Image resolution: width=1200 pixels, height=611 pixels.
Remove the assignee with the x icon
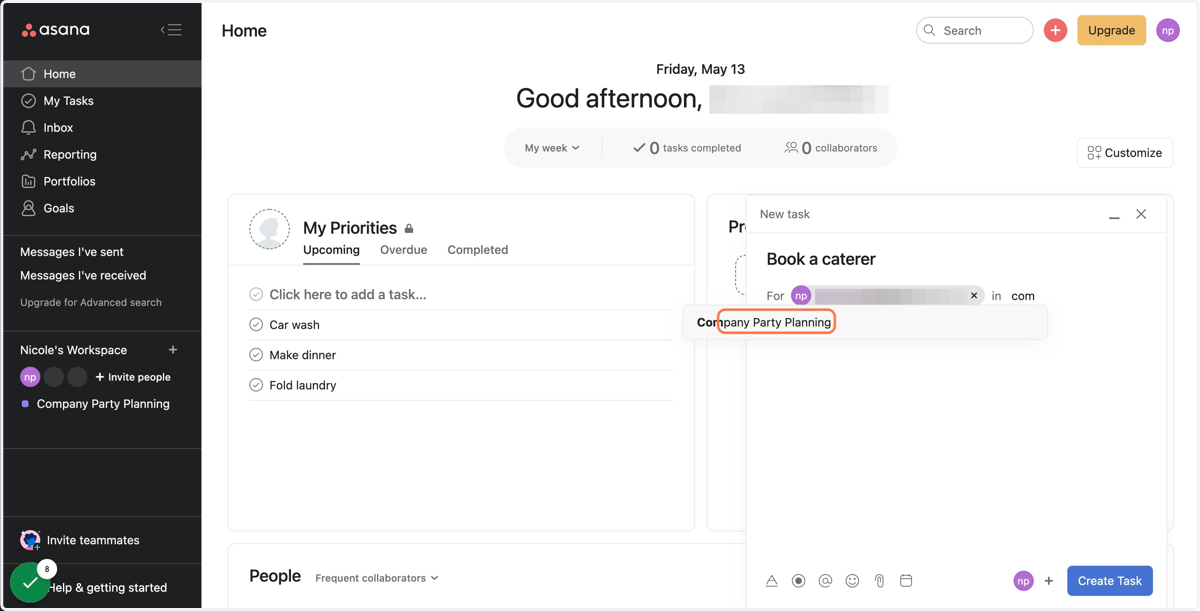pyautogui.click(x=974, y=296)
